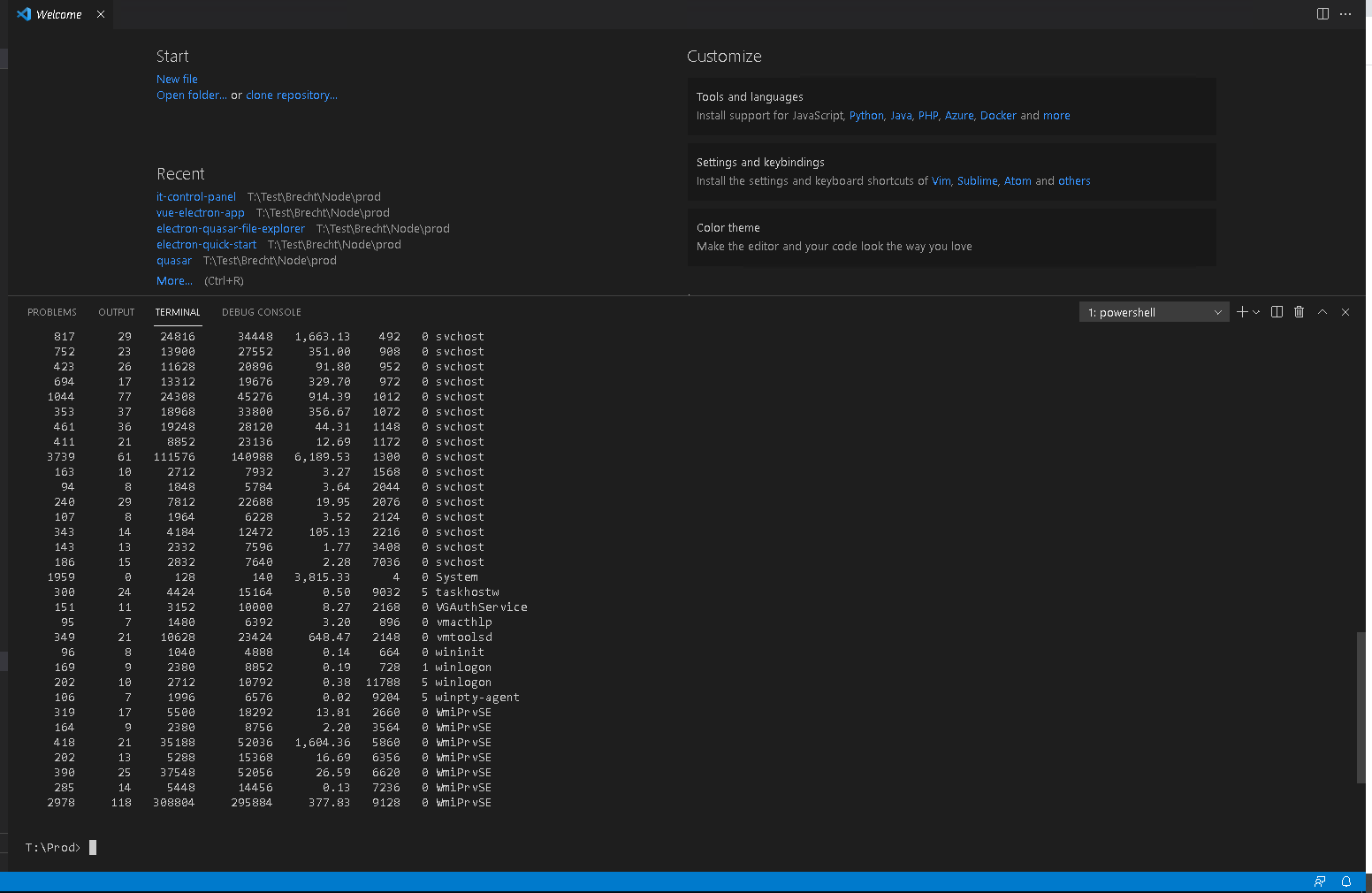This screenshot has width=1372, height=893.
Task: Close the terminal panel with the X
Action: pos(1345,311)
